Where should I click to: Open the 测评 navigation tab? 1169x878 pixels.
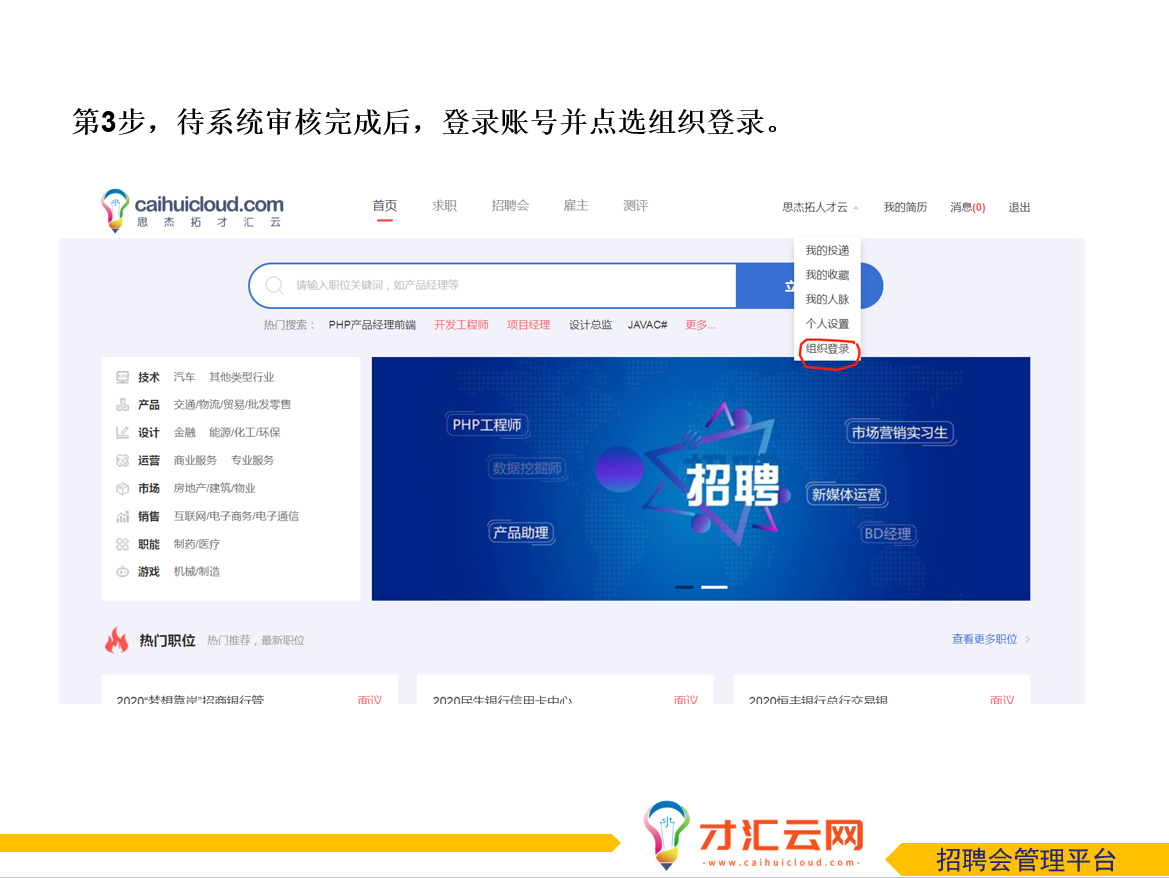click(635, 206)
